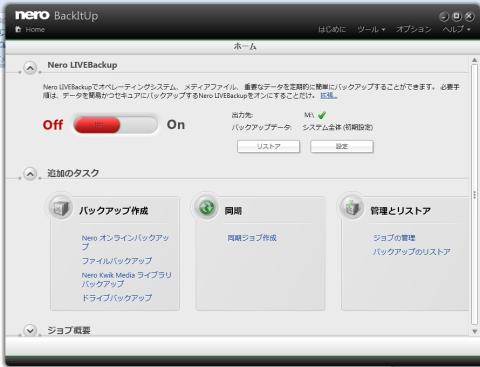Click the ジョブ概要 heading text

click(69, 330)
